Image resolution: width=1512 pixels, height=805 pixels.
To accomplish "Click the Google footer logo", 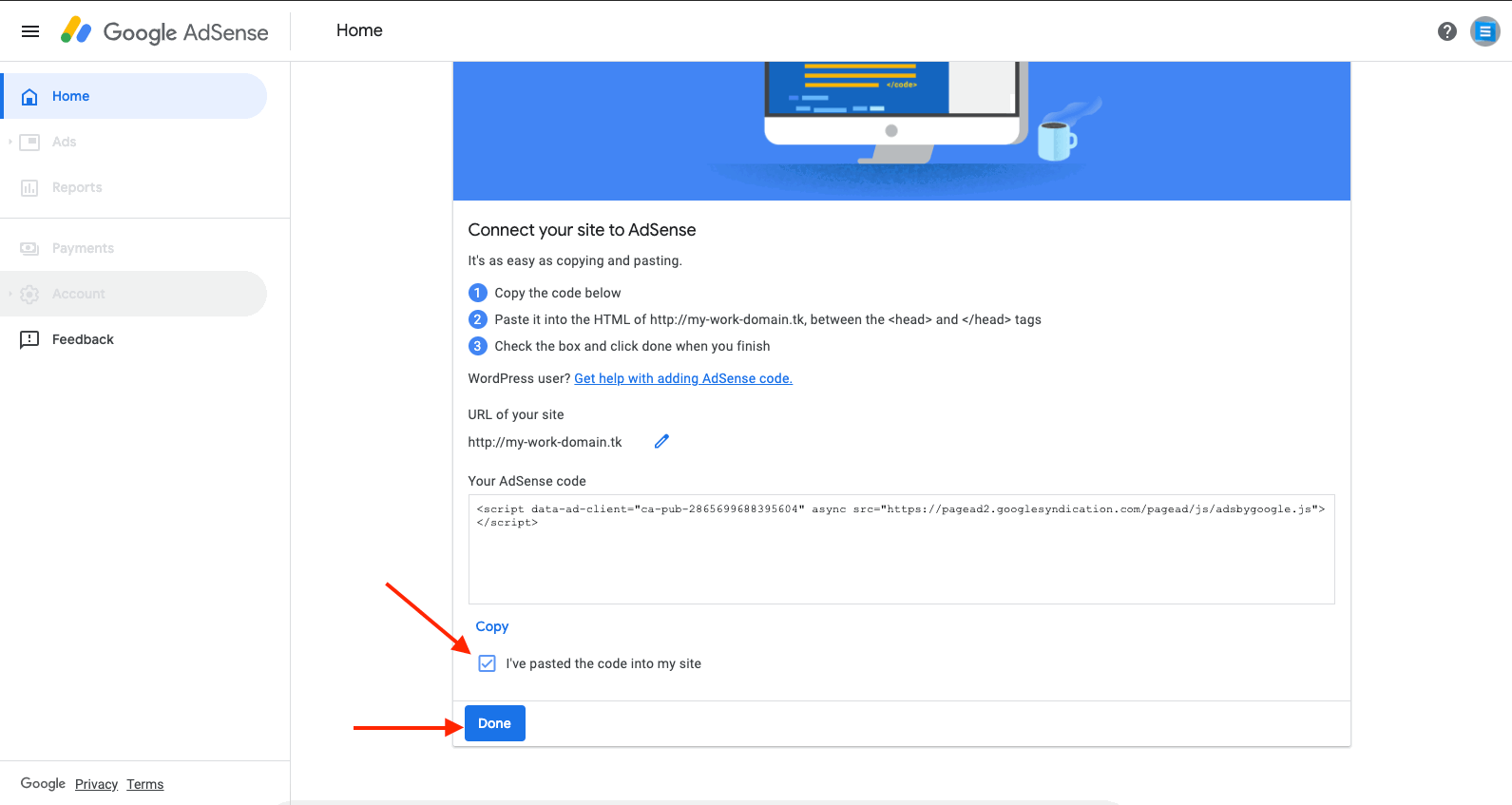I will coord(43,783).
